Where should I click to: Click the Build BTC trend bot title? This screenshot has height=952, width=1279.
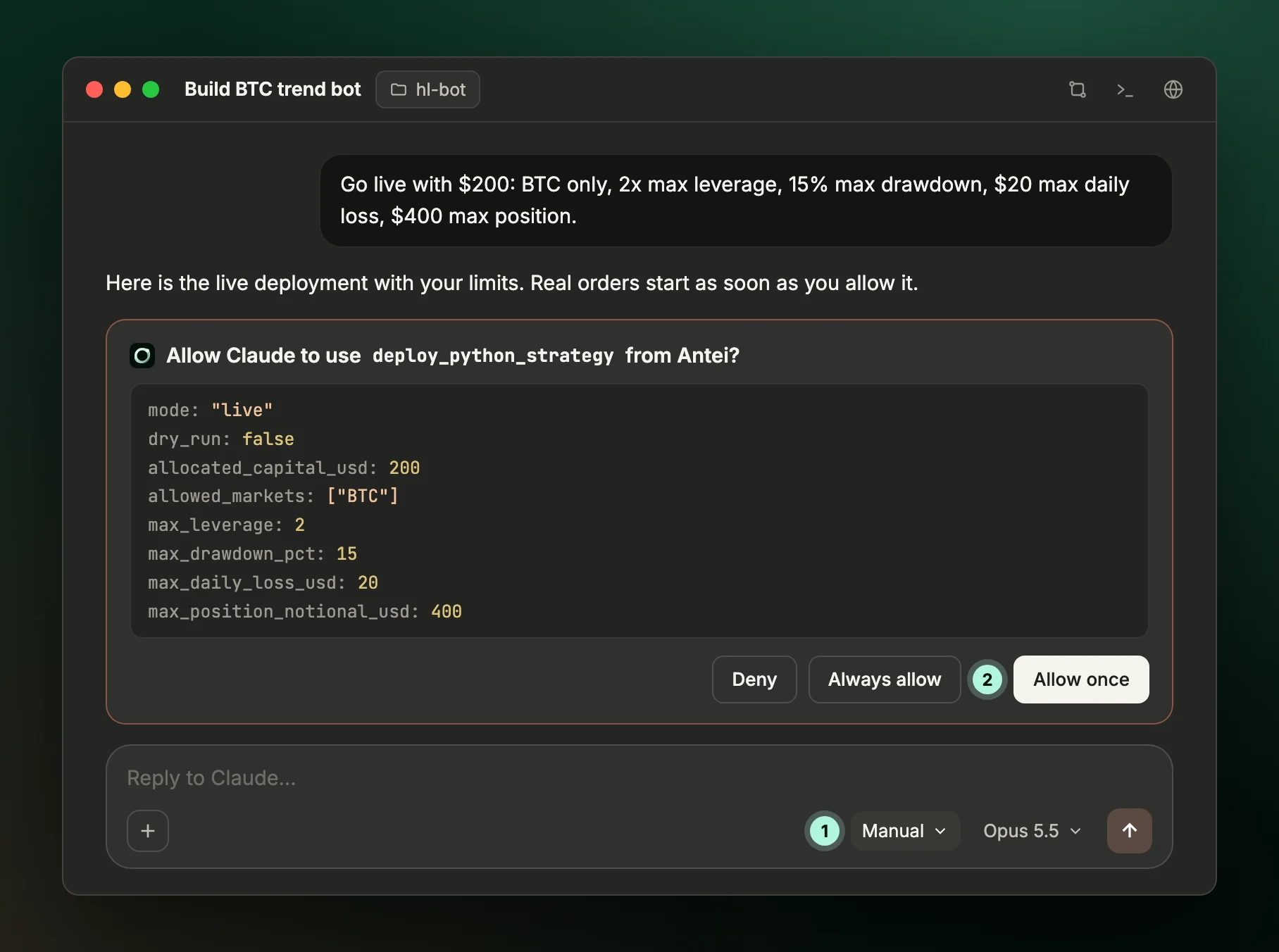(273, 89)
